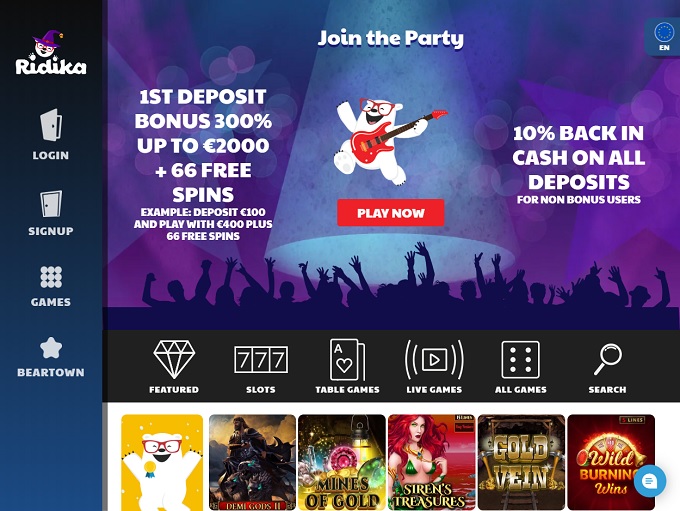
Task: Open the Beartown star icon
Action: click(x=51, y=348)
